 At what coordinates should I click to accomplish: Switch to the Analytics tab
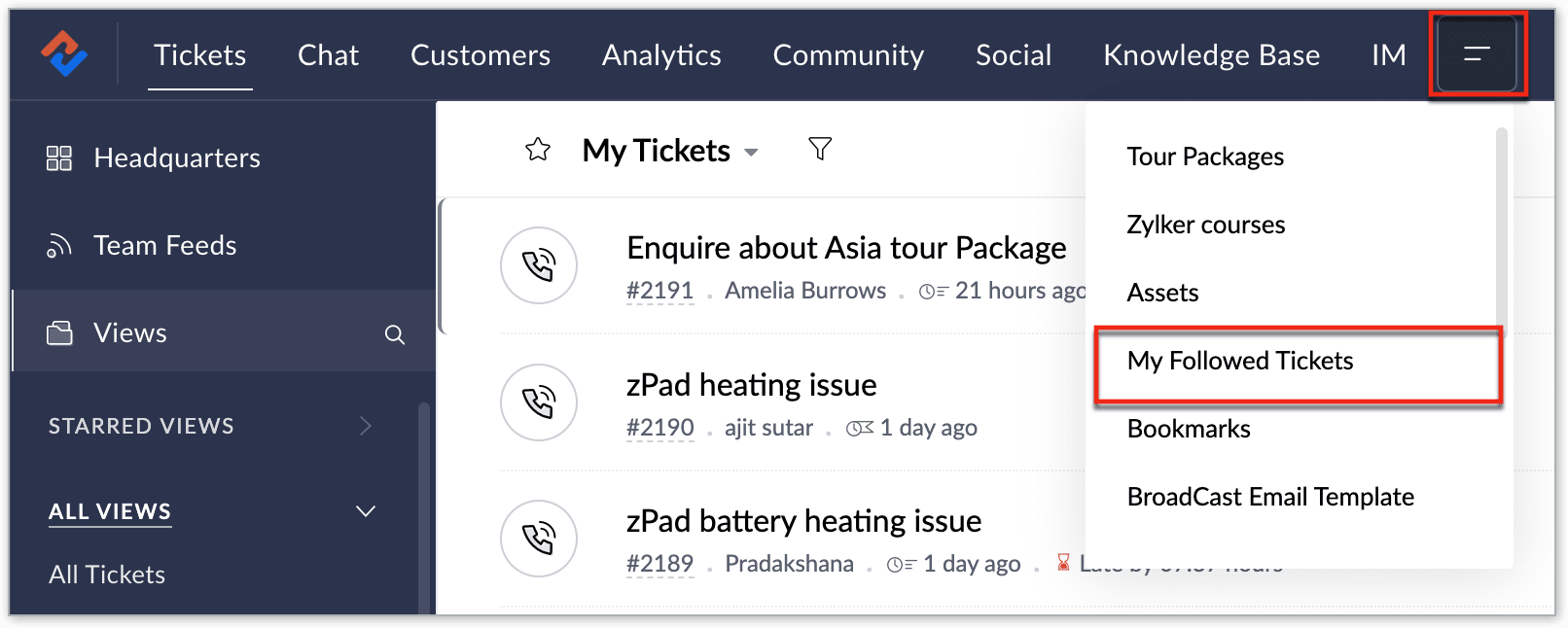[x=661, y=55]
